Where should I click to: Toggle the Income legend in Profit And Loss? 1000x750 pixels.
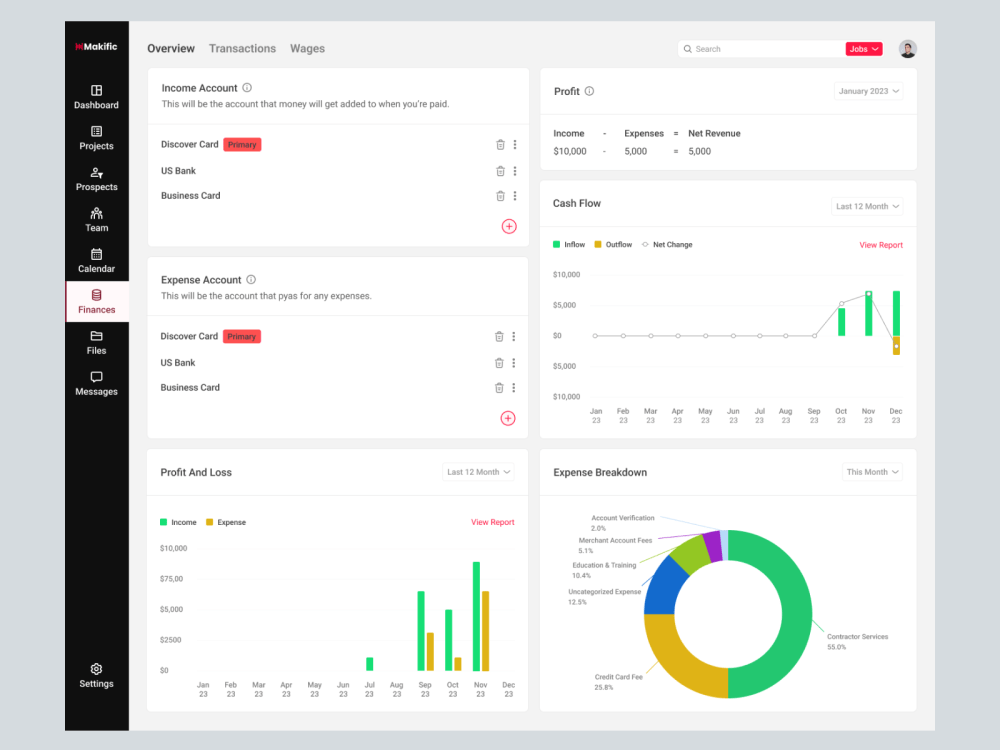(x=163, y=522)
